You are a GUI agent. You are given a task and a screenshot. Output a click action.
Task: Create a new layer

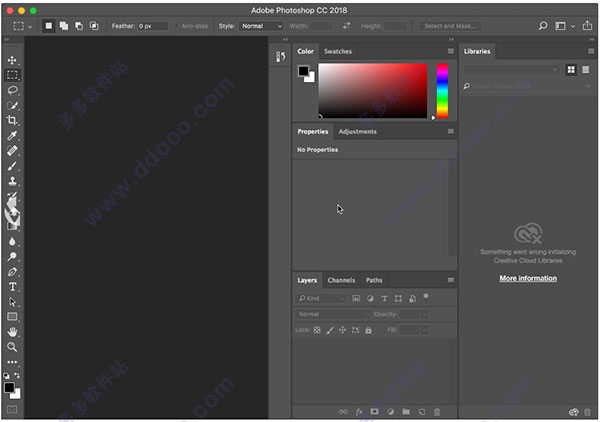(x=422, y=412)
